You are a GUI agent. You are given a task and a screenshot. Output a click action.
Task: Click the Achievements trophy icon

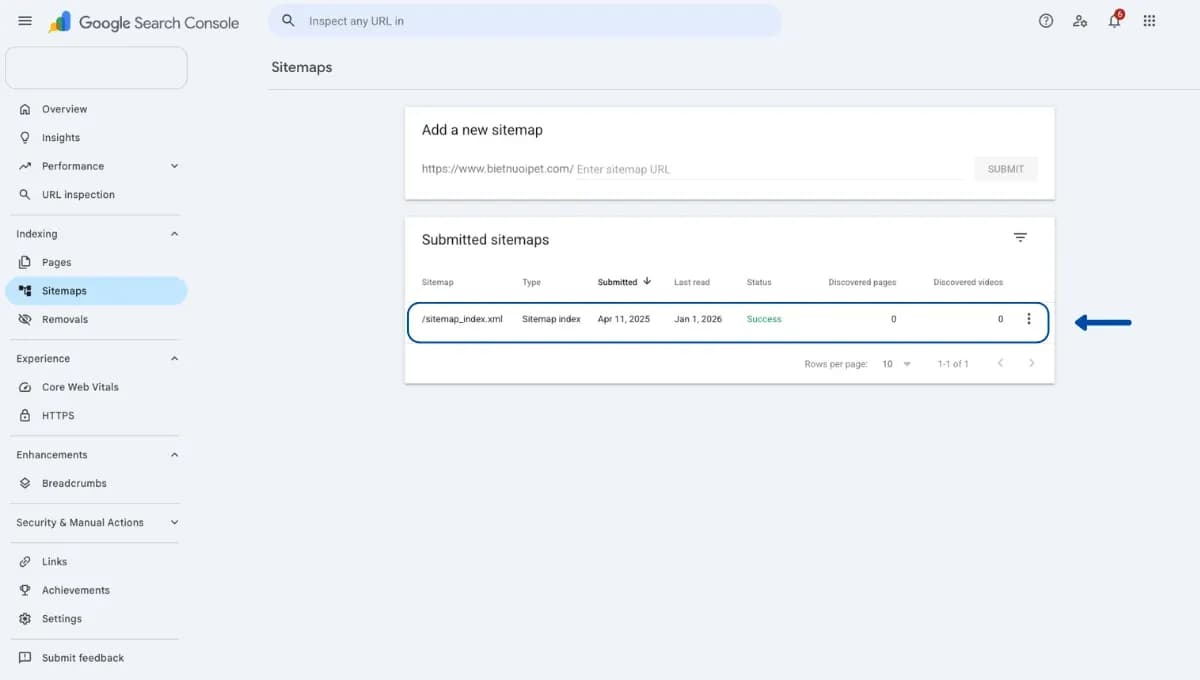[x=25, y=590]
